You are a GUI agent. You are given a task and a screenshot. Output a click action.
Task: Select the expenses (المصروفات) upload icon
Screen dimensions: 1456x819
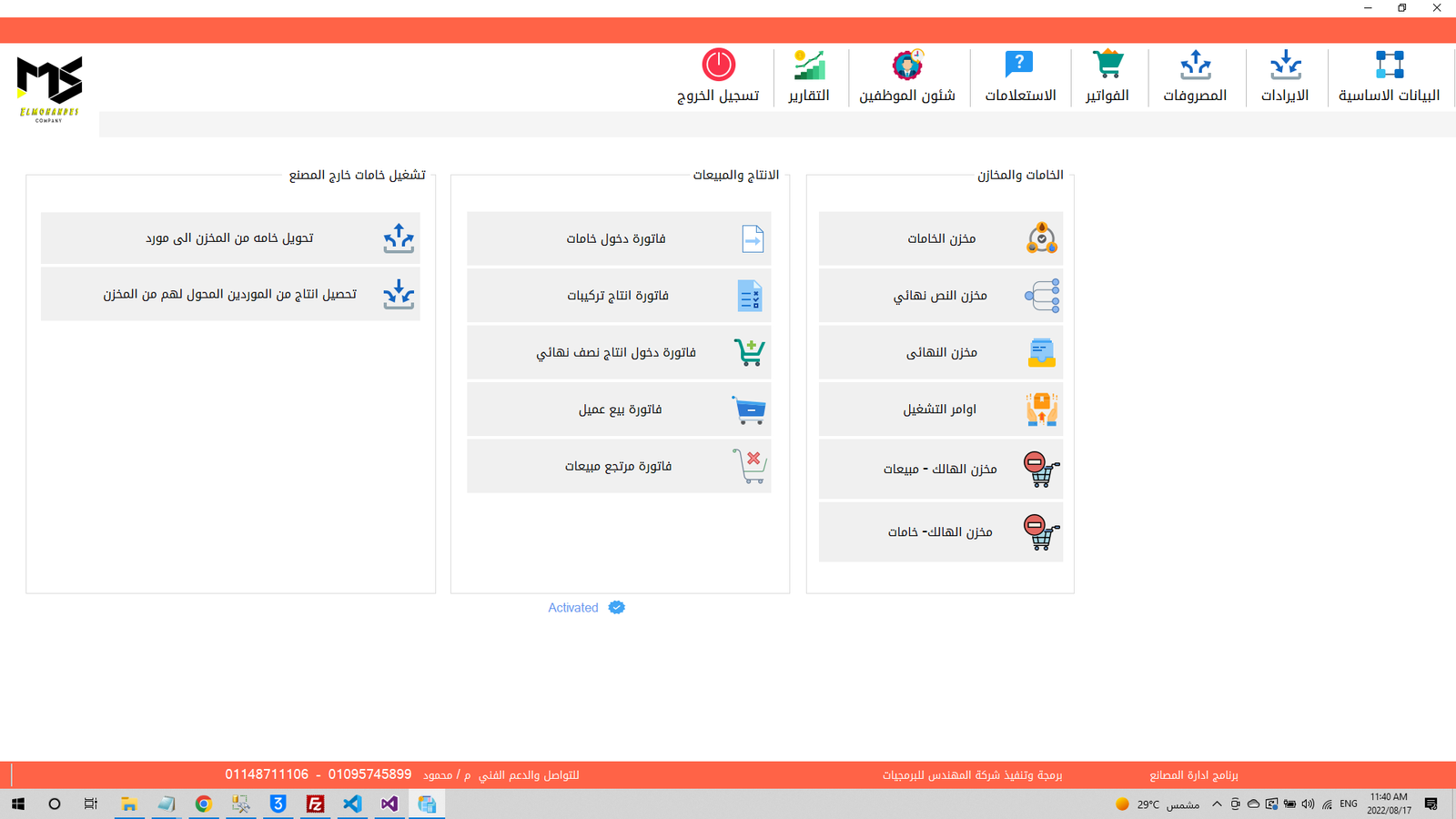point(1195,66)
